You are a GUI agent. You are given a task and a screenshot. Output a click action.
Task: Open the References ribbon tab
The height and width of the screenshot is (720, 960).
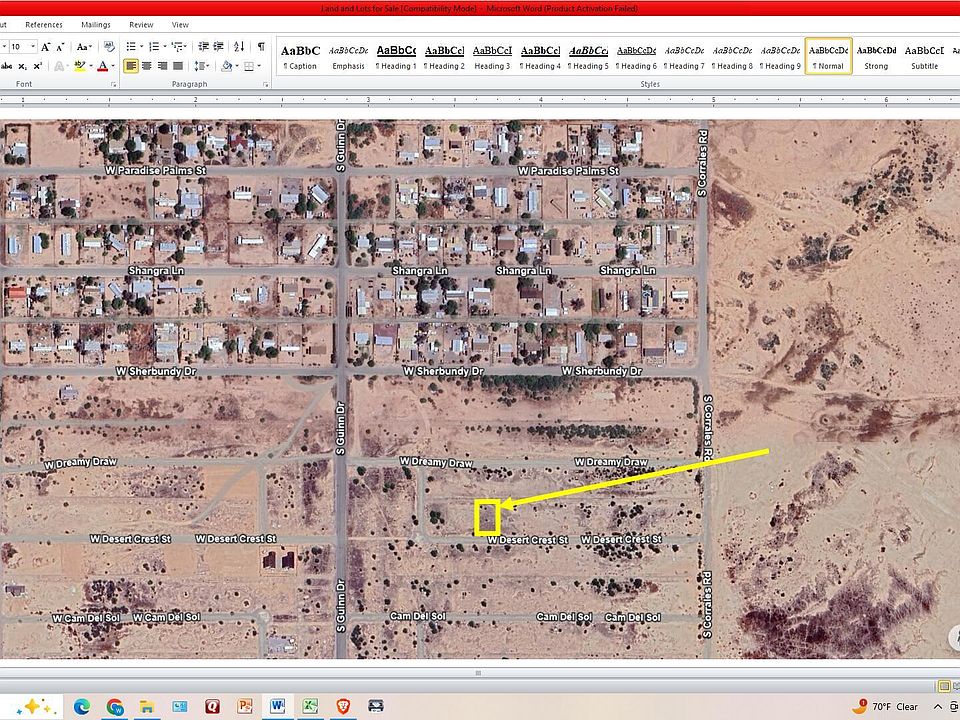click(x=43, y=24)
